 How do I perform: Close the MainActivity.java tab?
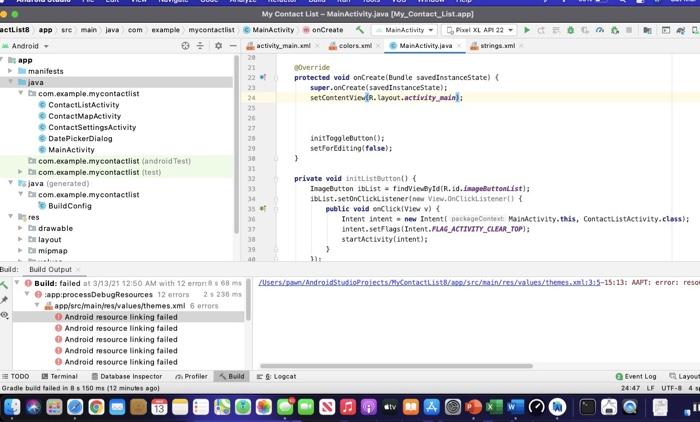[x=459, y=46]
